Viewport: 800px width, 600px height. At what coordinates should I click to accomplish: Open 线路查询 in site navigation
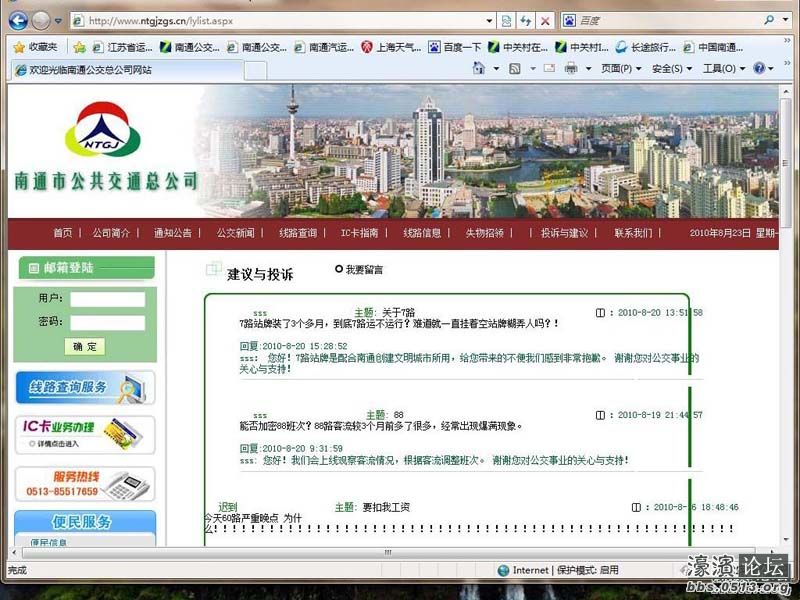click(x=298, y=233)
